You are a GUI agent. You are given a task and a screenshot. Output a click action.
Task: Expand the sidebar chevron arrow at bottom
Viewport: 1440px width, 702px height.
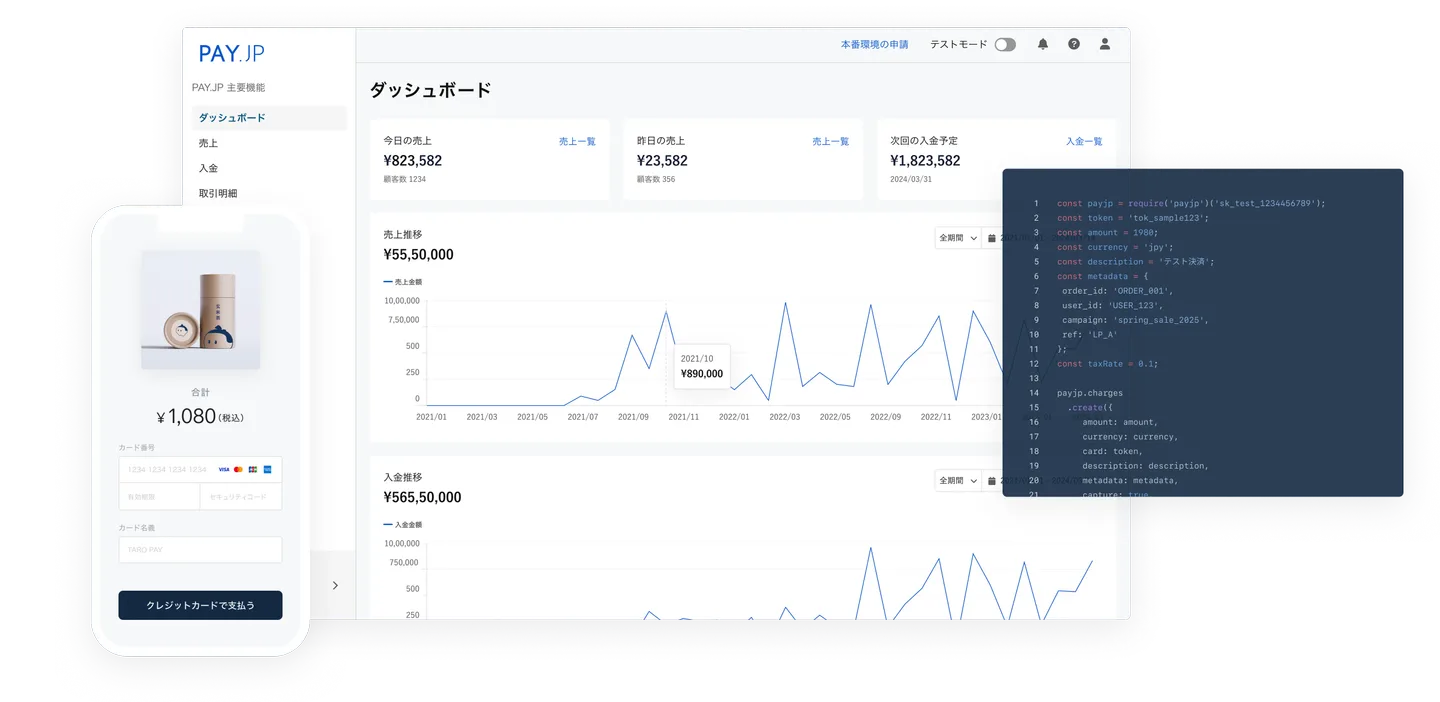pos(335,585)
